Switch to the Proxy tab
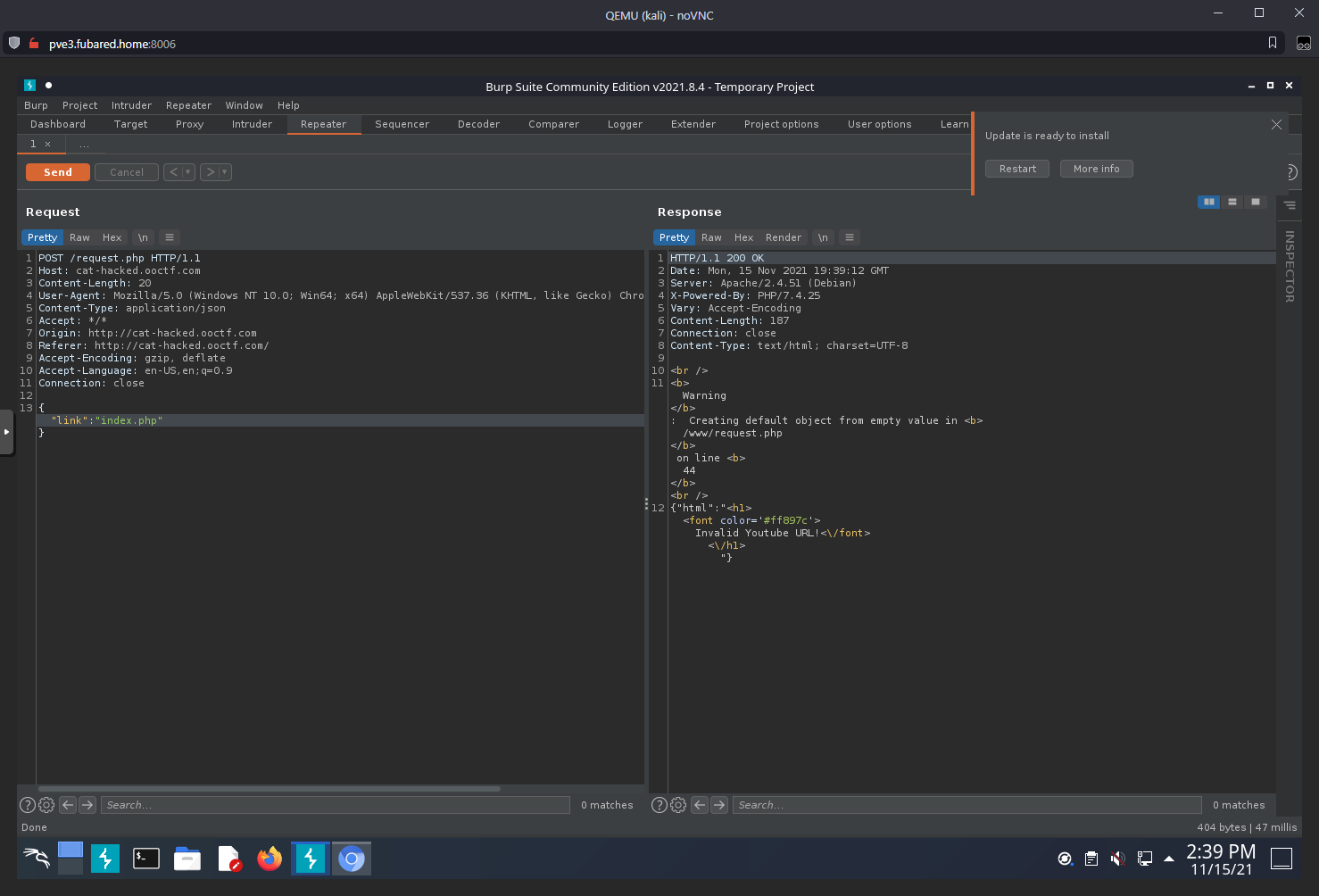Image resolution: width=1319 pixels, height=896 pixels. pyautogui.click(x=189, y=124)
